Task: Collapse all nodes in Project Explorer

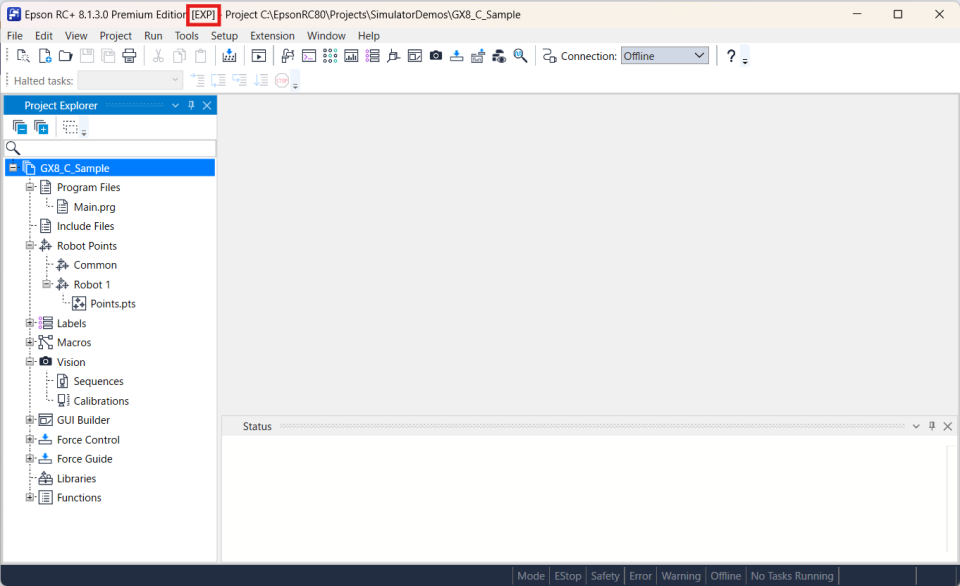Action: 20,127
